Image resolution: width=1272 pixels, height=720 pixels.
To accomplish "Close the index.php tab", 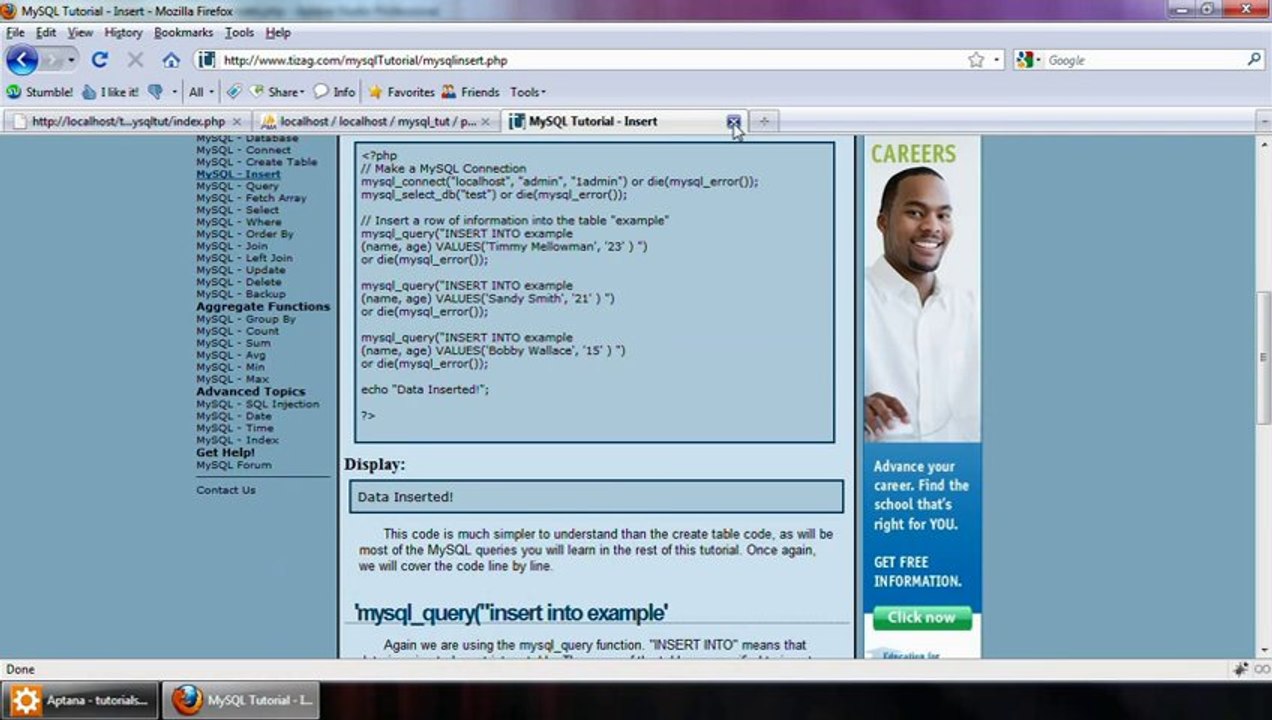I will coord(236,122).
